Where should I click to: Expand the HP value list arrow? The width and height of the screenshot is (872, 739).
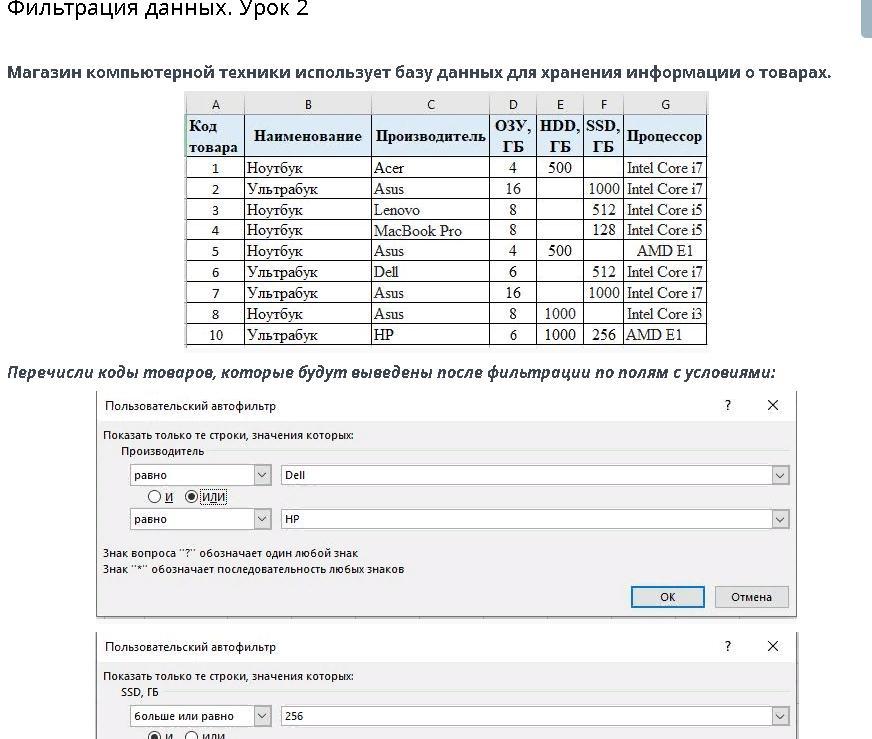pos(780,519)
